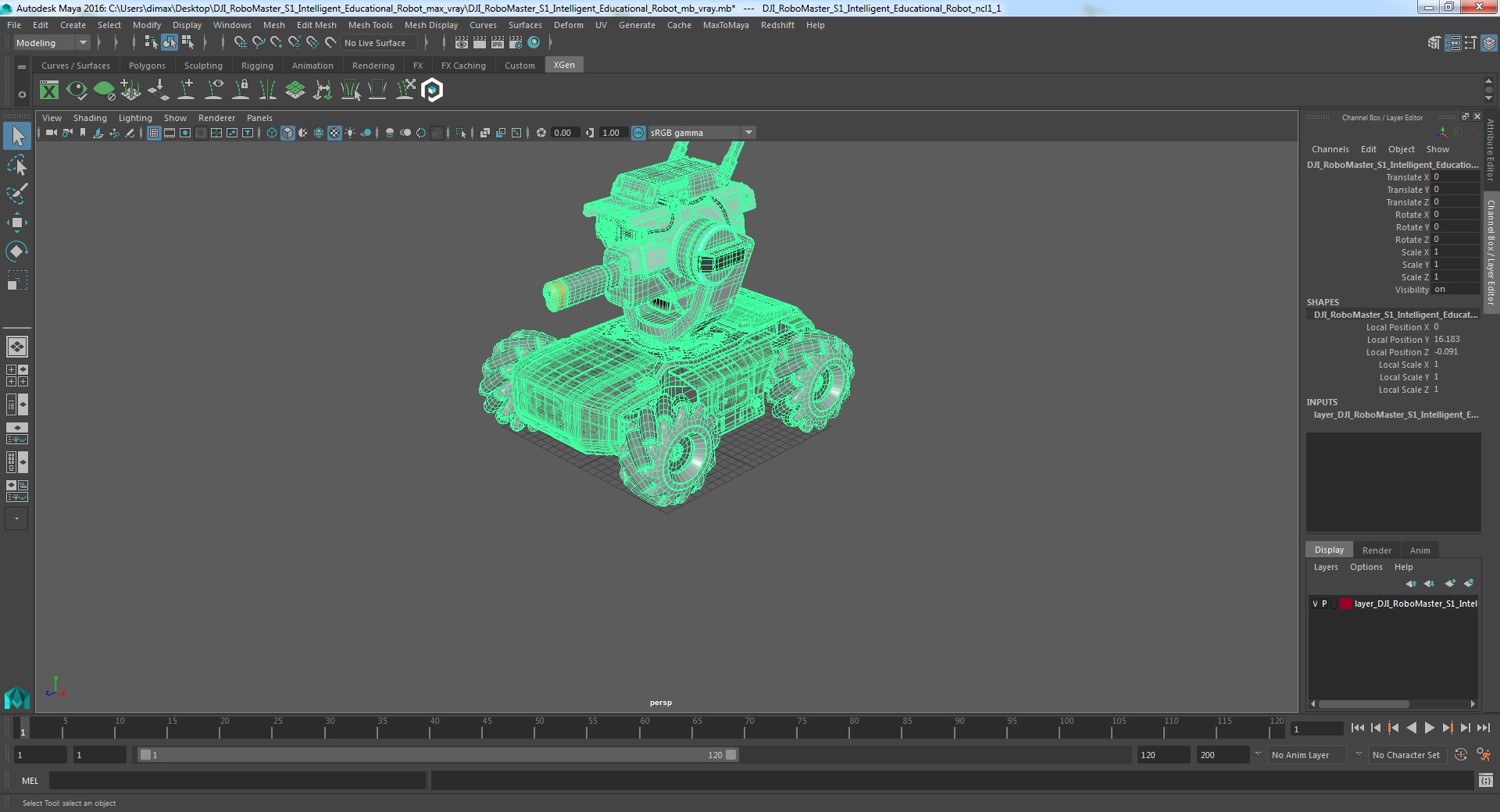Viewport: 1500px width, 812px height.
Task: Go to the start of playback range
Action: point(1357,728)
